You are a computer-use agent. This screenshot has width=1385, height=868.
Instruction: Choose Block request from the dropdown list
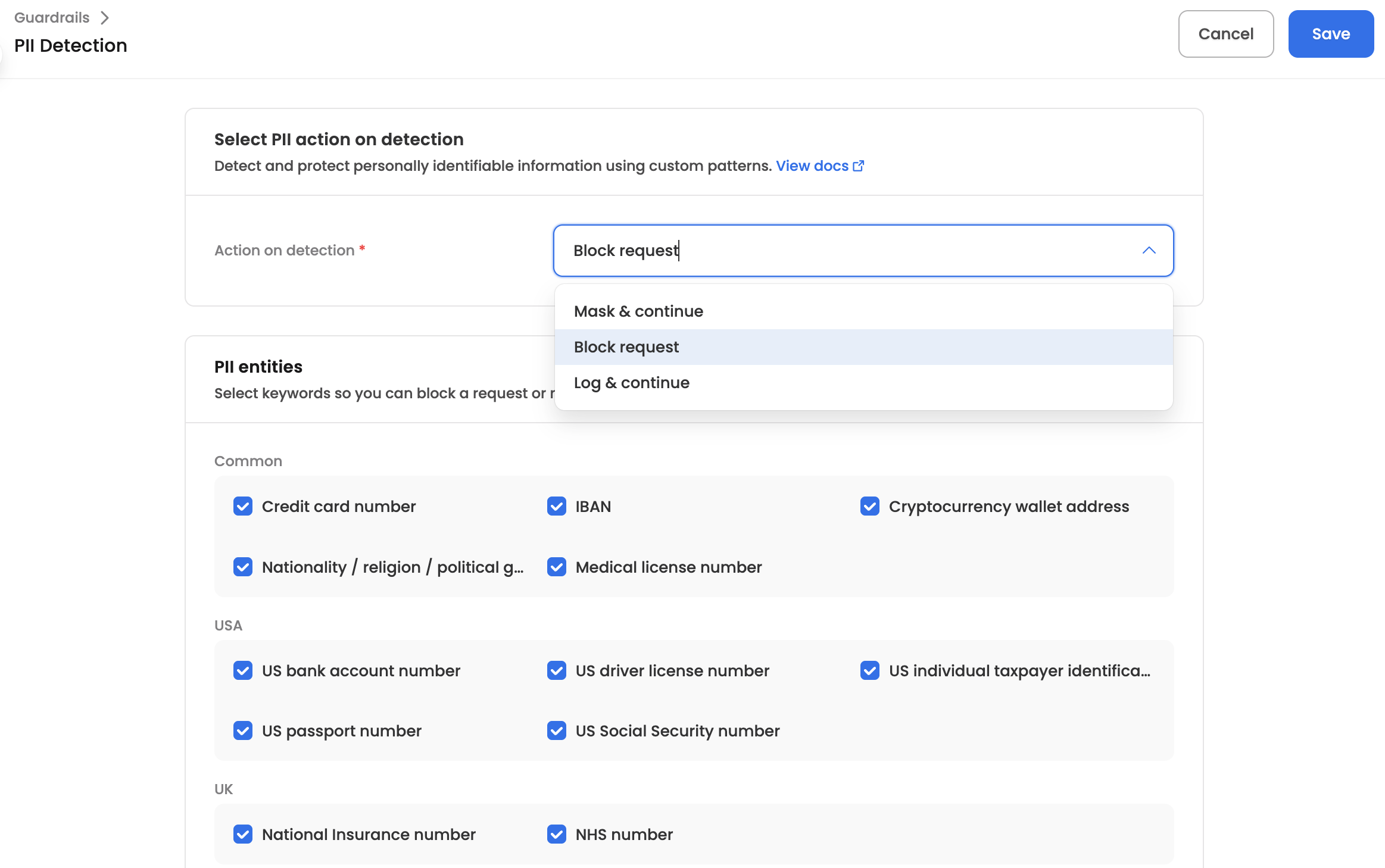point(626,347)
